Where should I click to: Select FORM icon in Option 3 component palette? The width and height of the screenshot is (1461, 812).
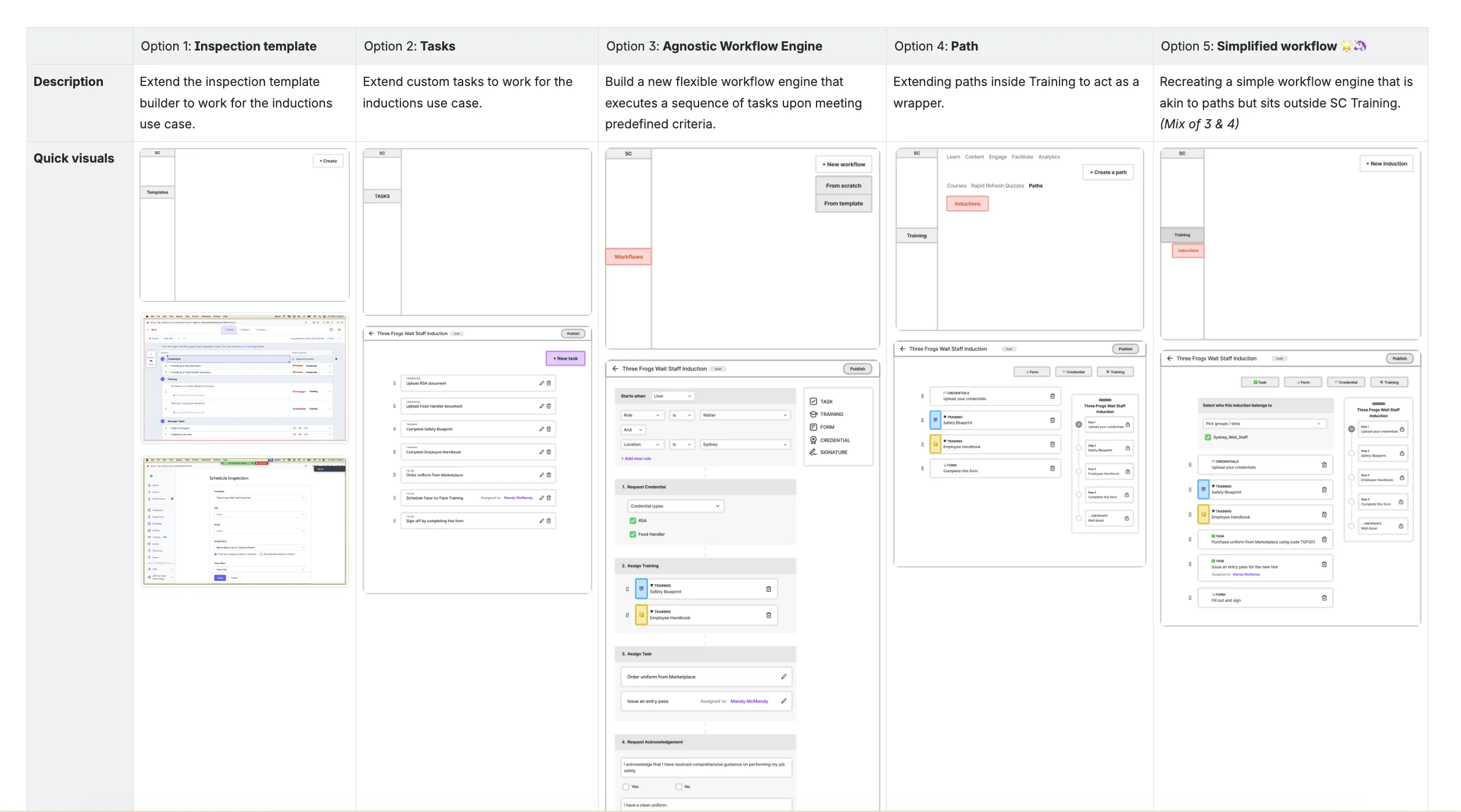(814, 427)
